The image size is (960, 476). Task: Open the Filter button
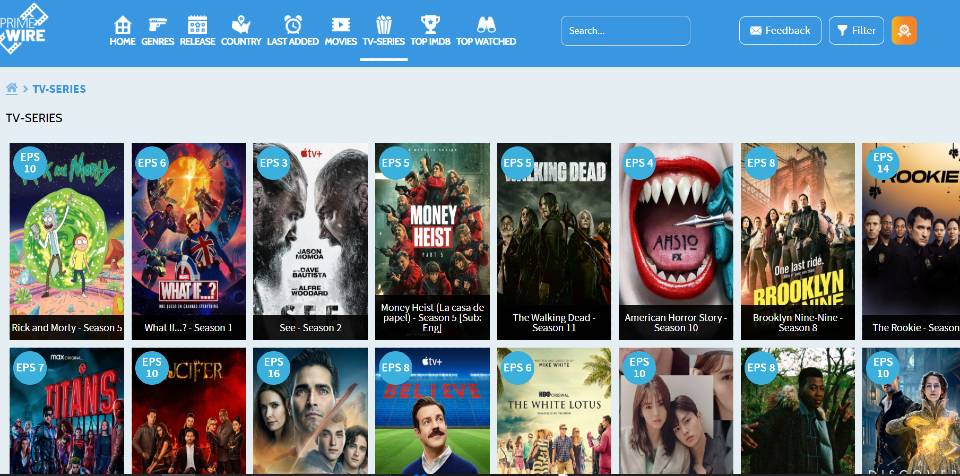pyautogui.click(x=857, y=31)
